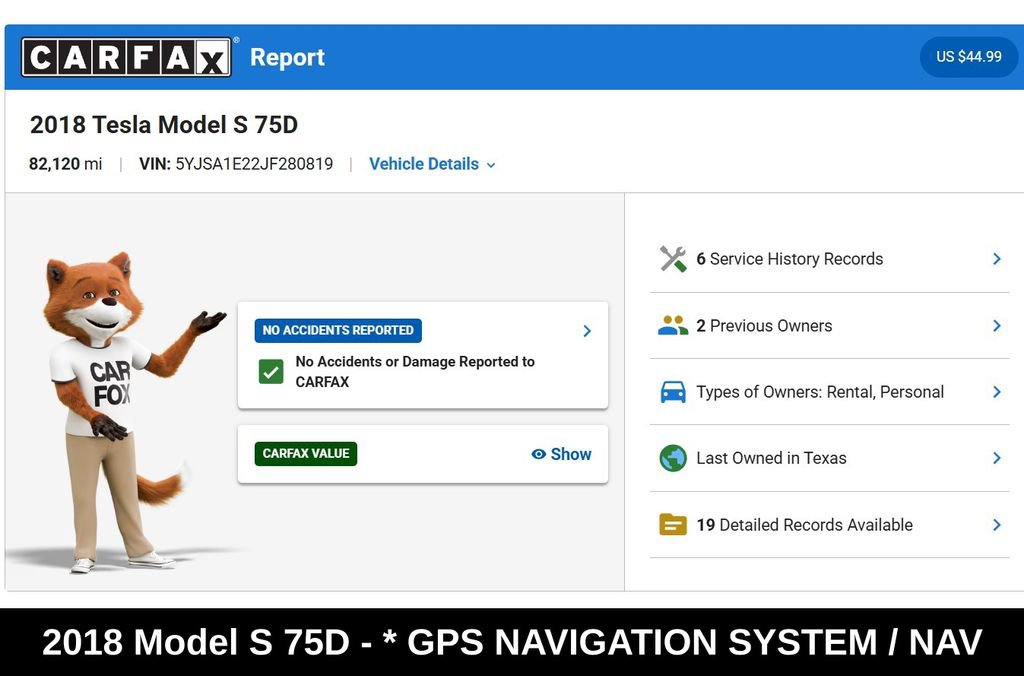Image resolution: width=1024 pixels, height=676 pixels.
Task: Click the CARFAX VALUE badge
Action: click(306, 453)
